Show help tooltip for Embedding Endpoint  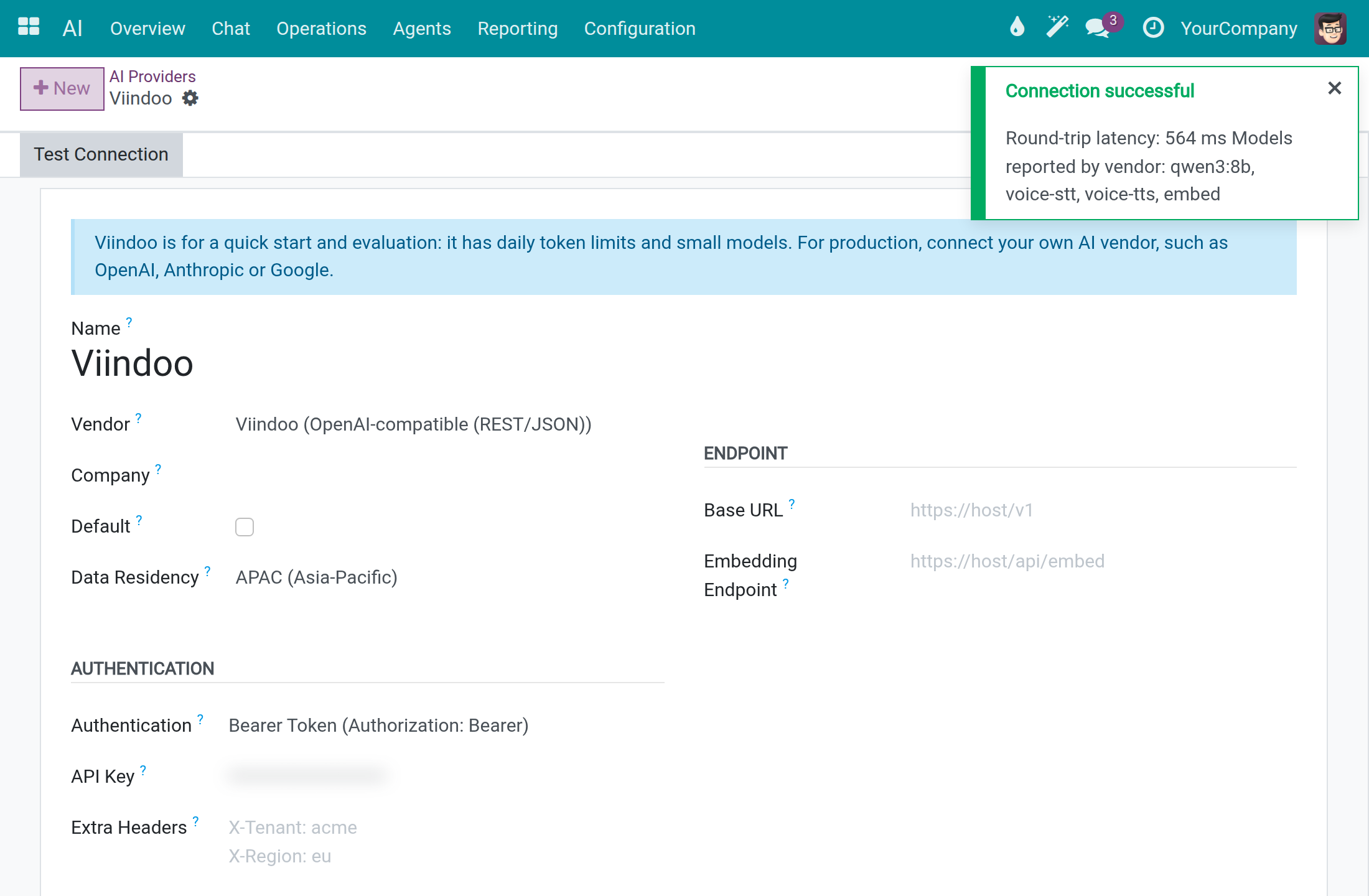(x=785, y=583)
